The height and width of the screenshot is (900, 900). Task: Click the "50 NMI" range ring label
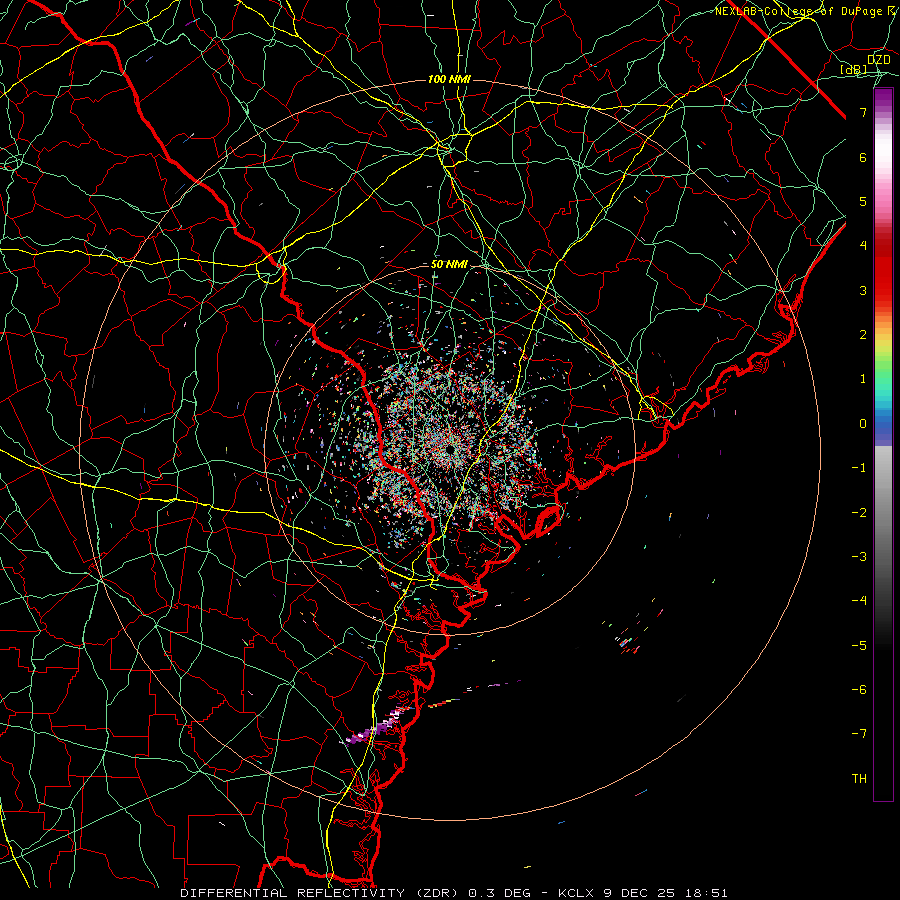tap(449, 265)
